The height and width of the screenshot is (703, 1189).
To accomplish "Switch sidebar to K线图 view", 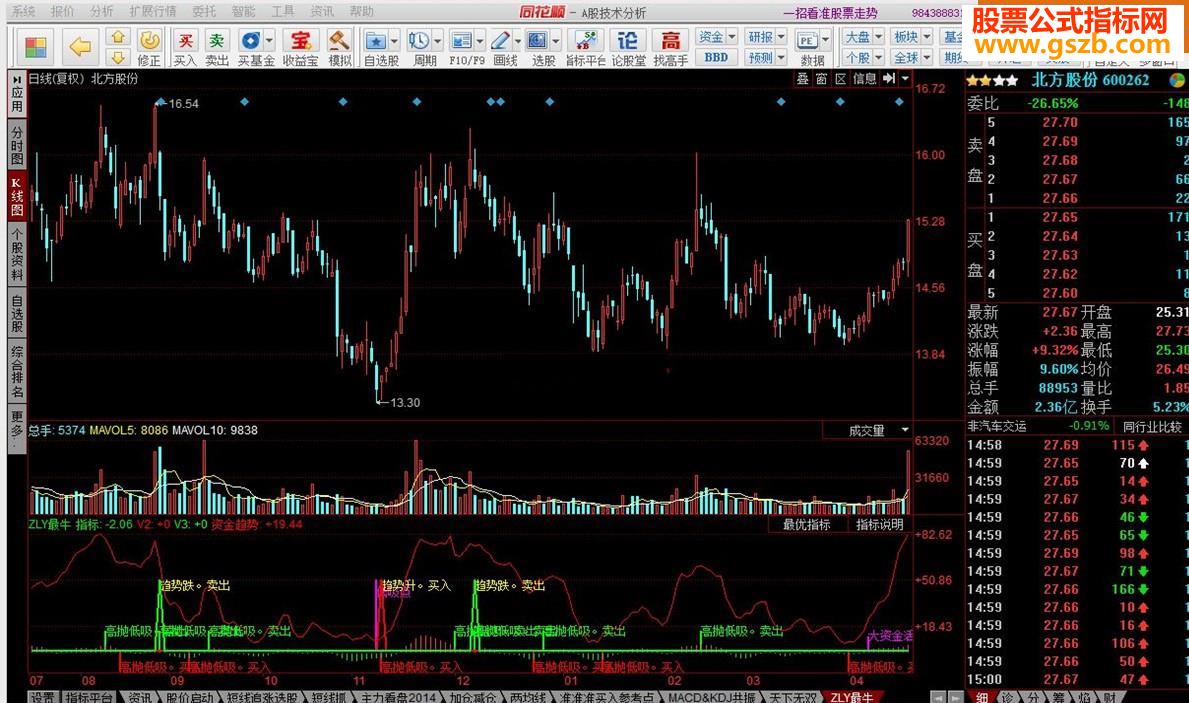I will tap(17, 196).
